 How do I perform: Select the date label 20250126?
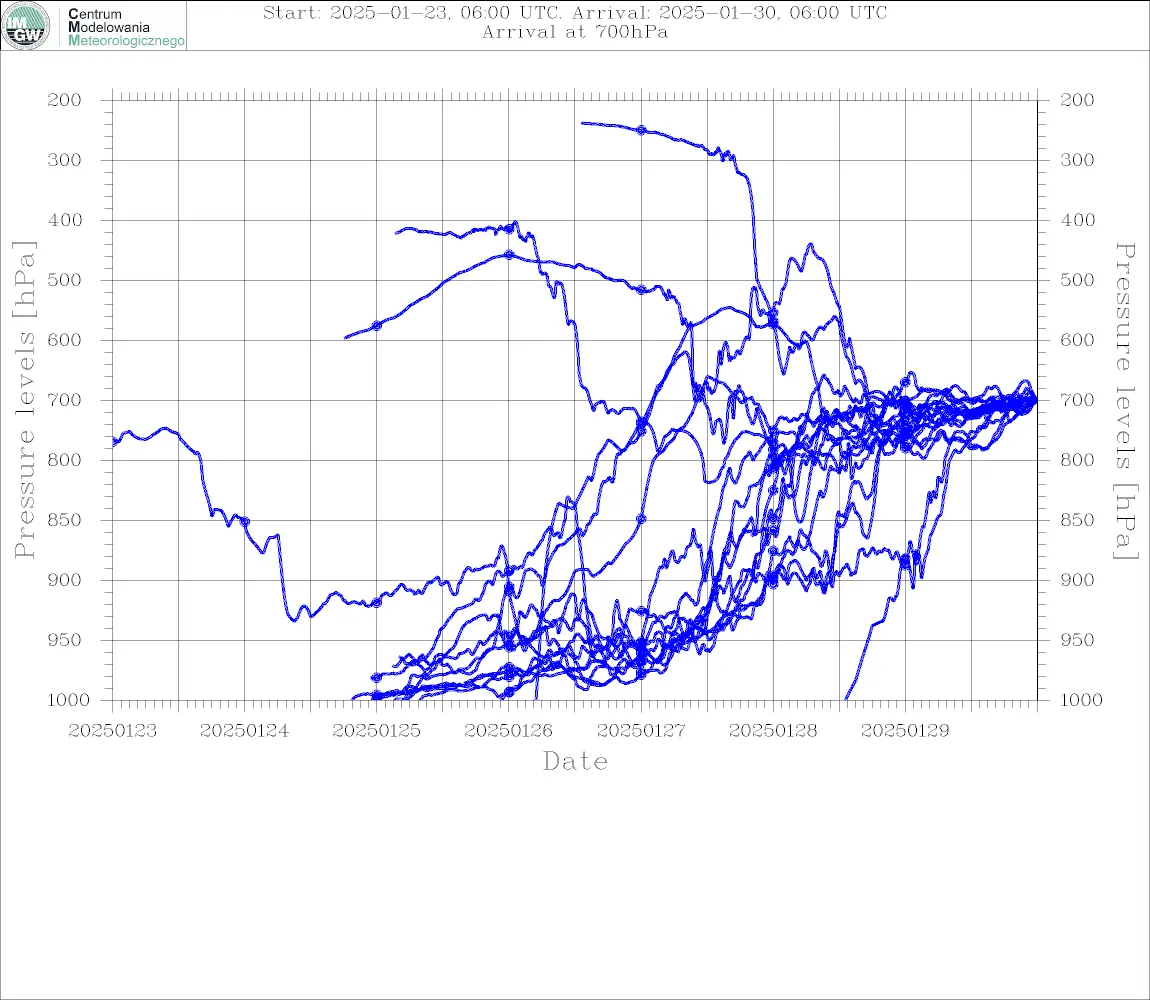[x=509, y=731]
